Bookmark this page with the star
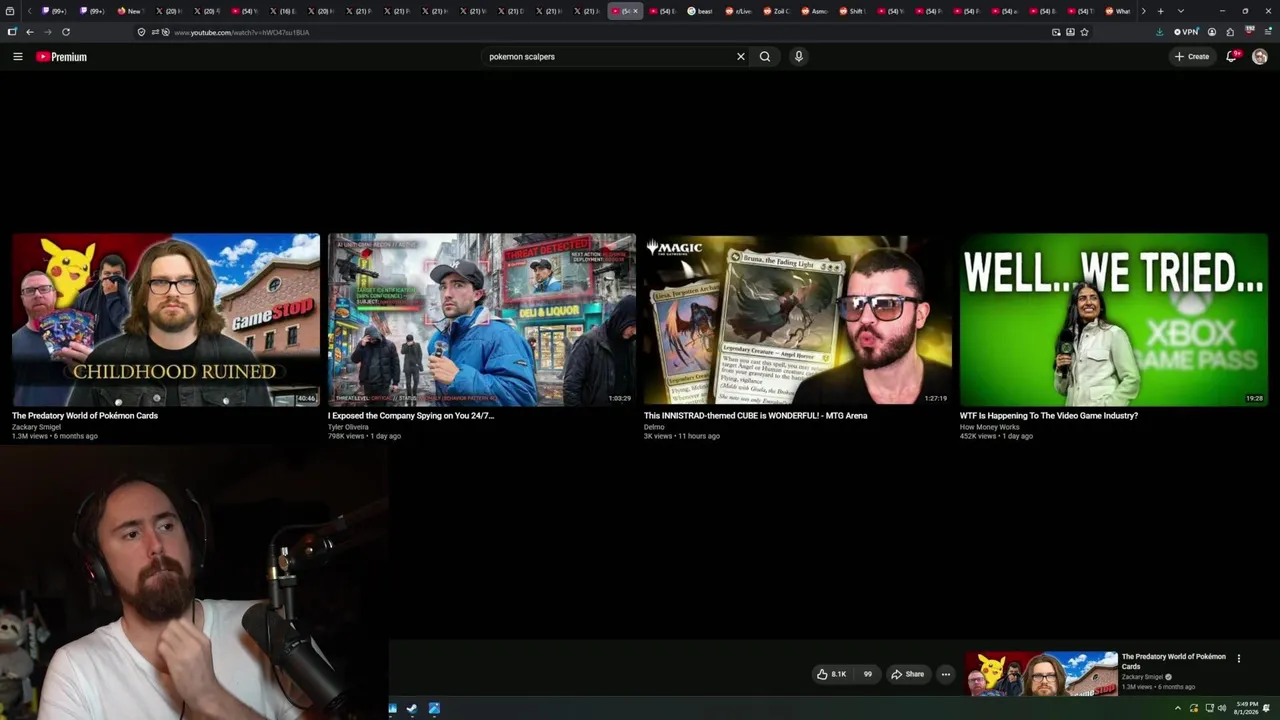Screen dimensions: 1280x720 coord(1084,32)
